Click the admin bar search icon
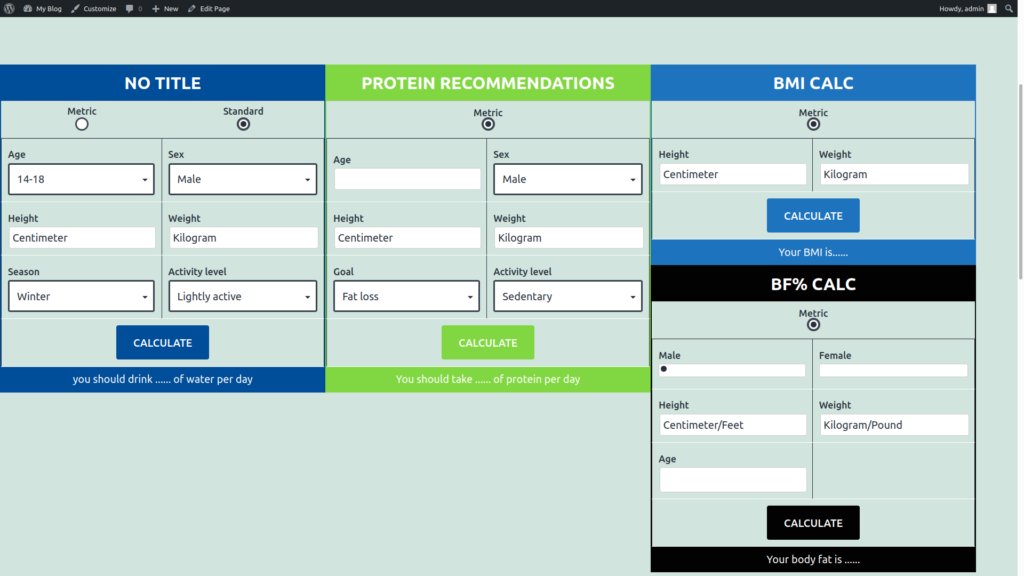The height and width of the screenshot is (576, 1024). tap(1009, 8)
